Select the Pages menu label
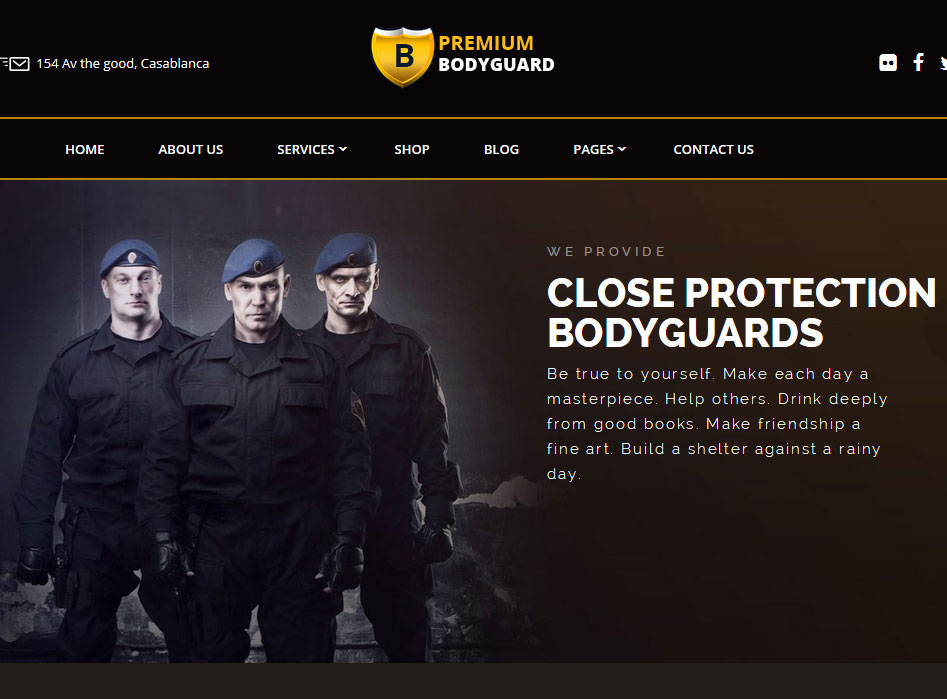Screen dimensions: 947x699 pyautogui.click(x=593, y=149)
